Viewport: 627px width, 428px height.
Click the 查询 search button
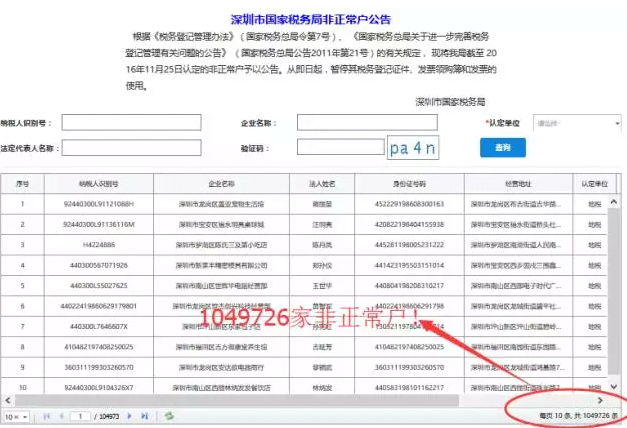(x=502, y=148)
